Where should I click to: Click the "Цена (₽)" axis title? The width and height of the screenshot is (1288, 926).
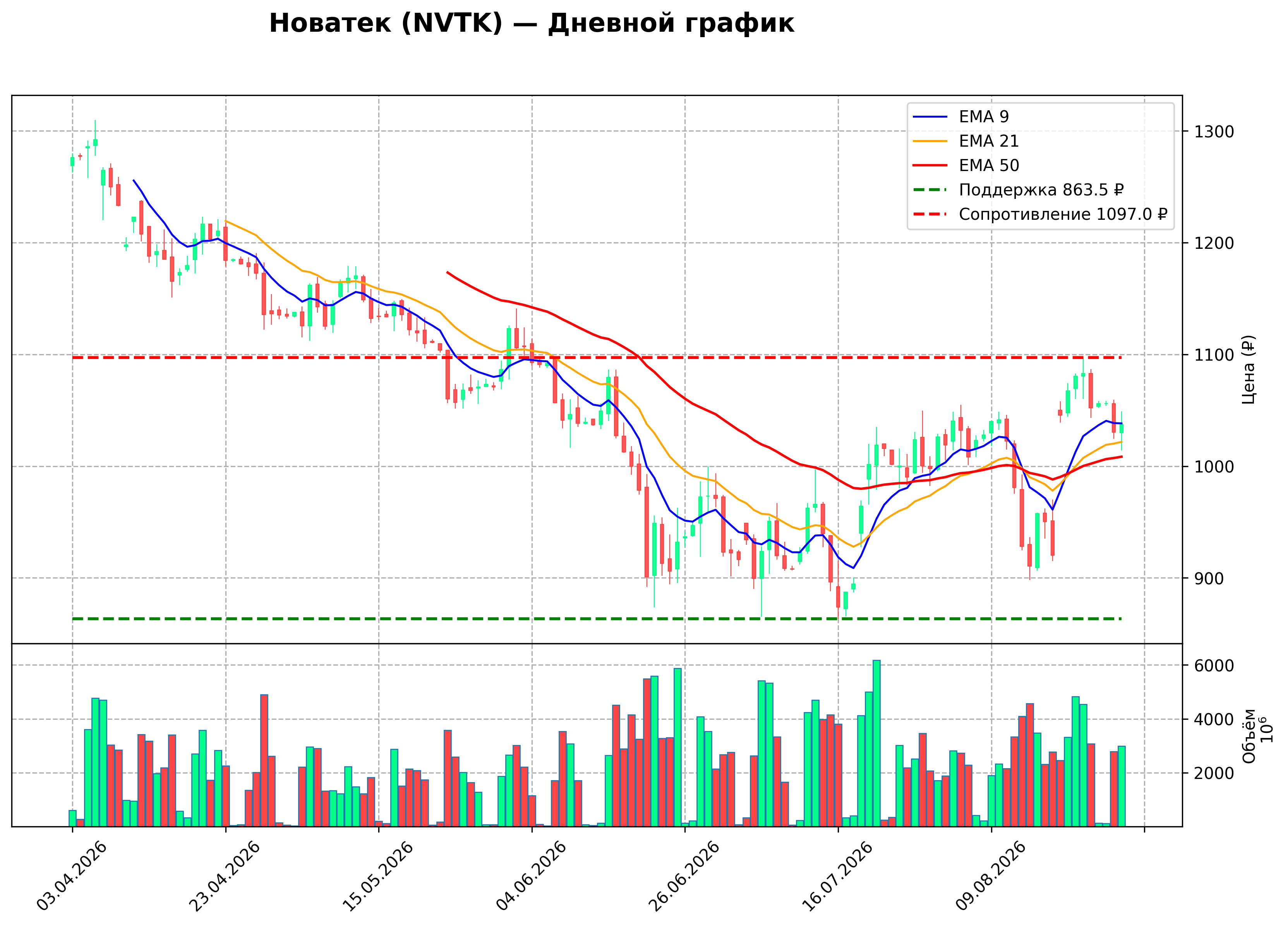click(1248, 370)
